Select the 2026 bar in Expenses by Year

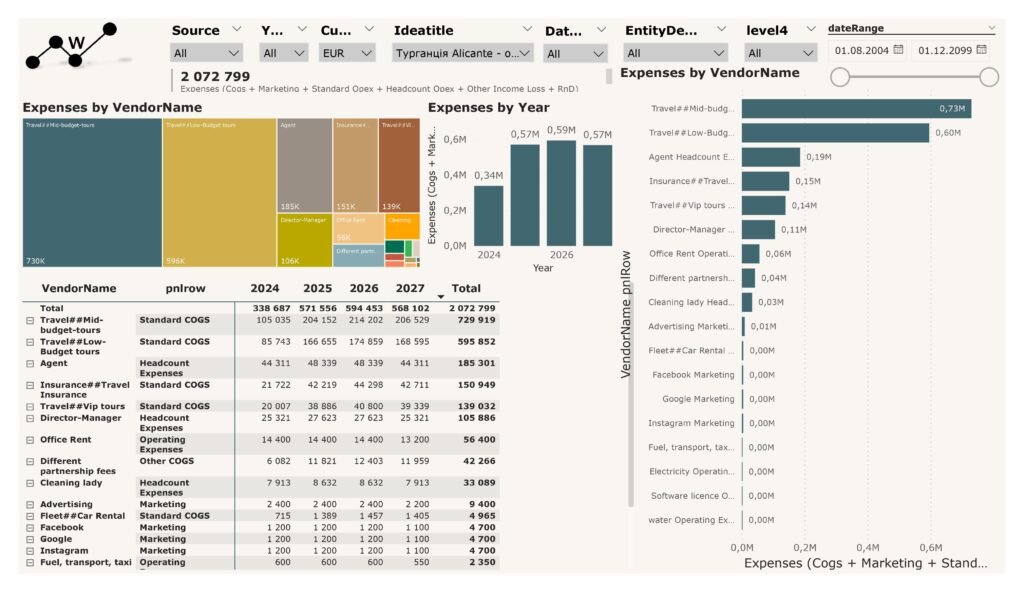tap(561, 192)
